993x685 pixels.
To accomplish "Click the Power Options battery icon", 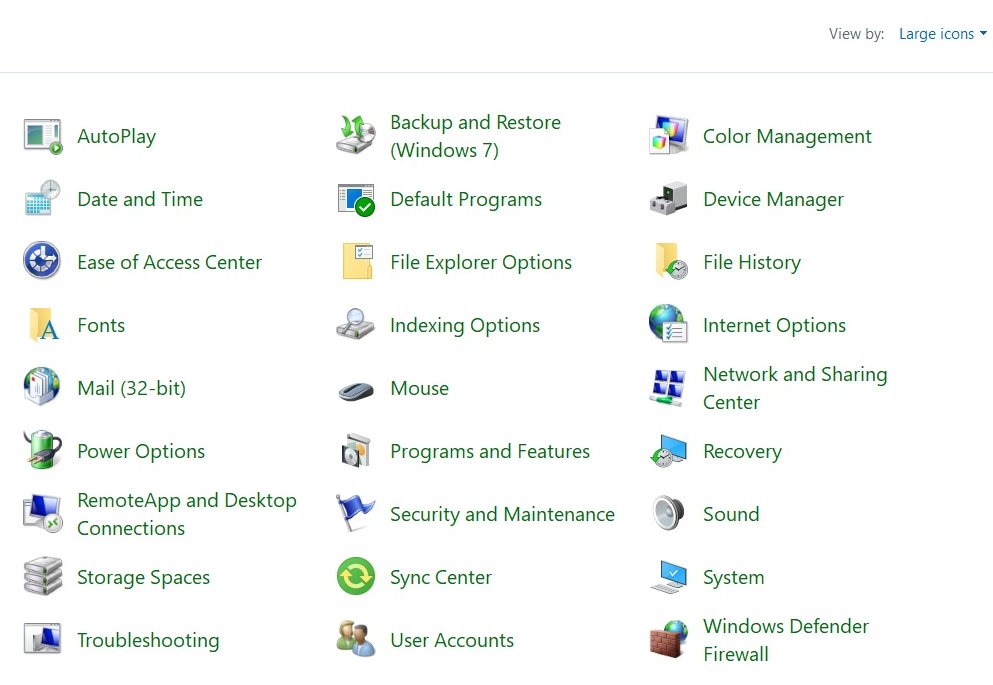I will pos(42,449).
